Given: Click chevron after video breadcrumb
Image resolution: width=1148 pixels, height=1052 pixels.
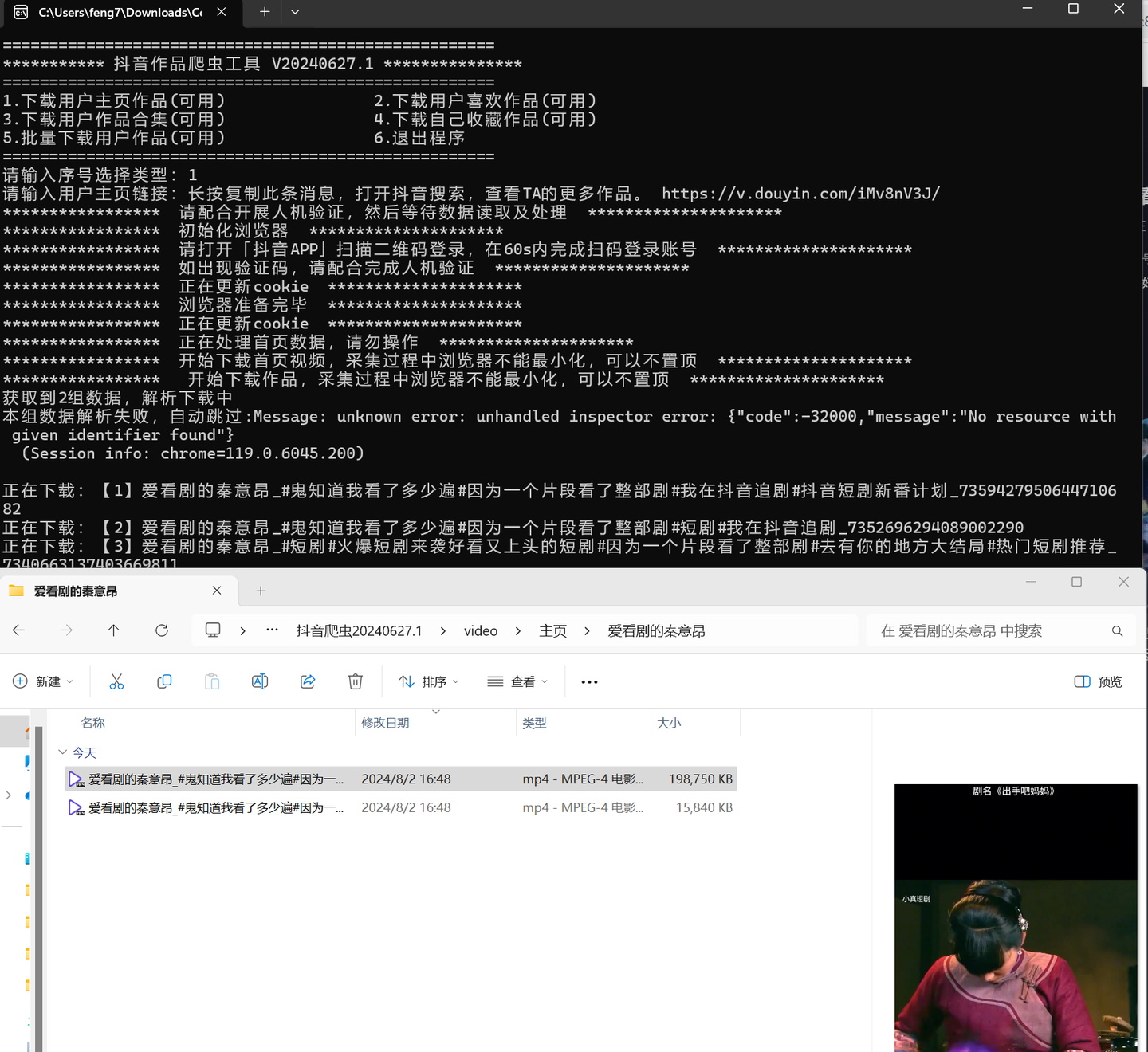Looking at the screenshot, I should click(x=518, y=631).
